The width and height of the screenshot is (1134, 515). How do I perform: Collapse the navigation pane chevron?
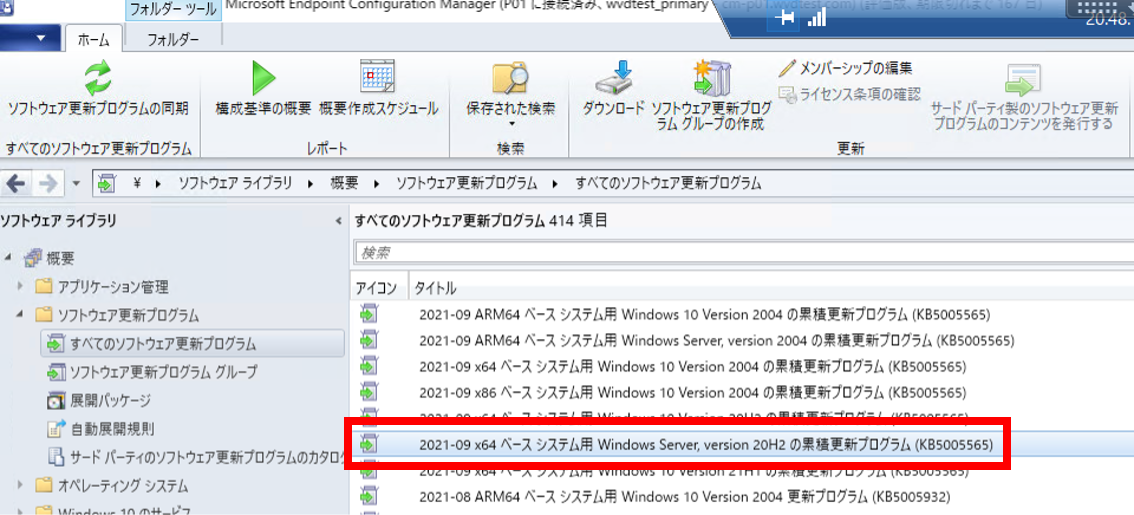coord(338,221)
